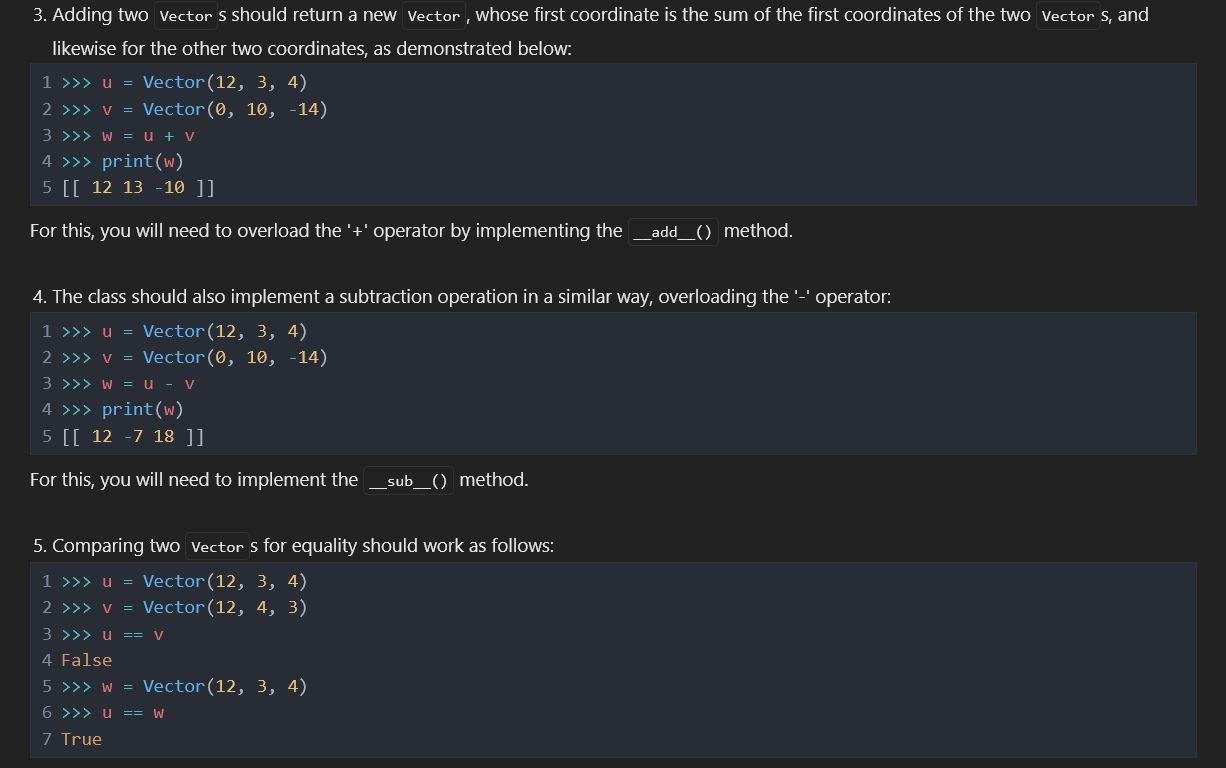Click the 'v = Vector(12, 4, 3)' line

[204, 608]
